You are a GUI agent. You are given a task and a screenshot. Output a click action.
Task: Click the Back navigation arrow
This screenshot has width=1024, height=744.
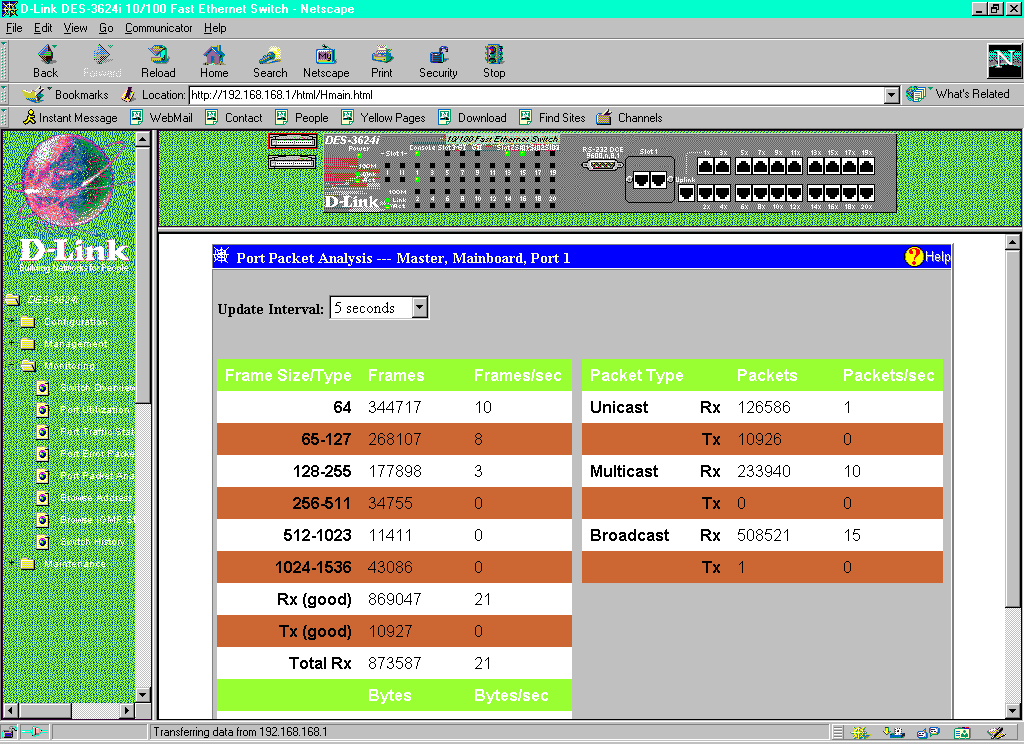46,60
